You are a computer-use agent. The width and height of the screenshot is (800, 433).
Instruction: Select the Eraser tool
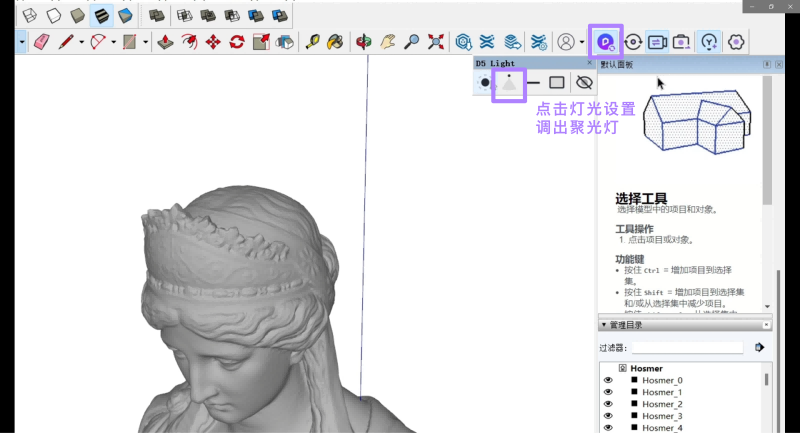coord(42,42)
